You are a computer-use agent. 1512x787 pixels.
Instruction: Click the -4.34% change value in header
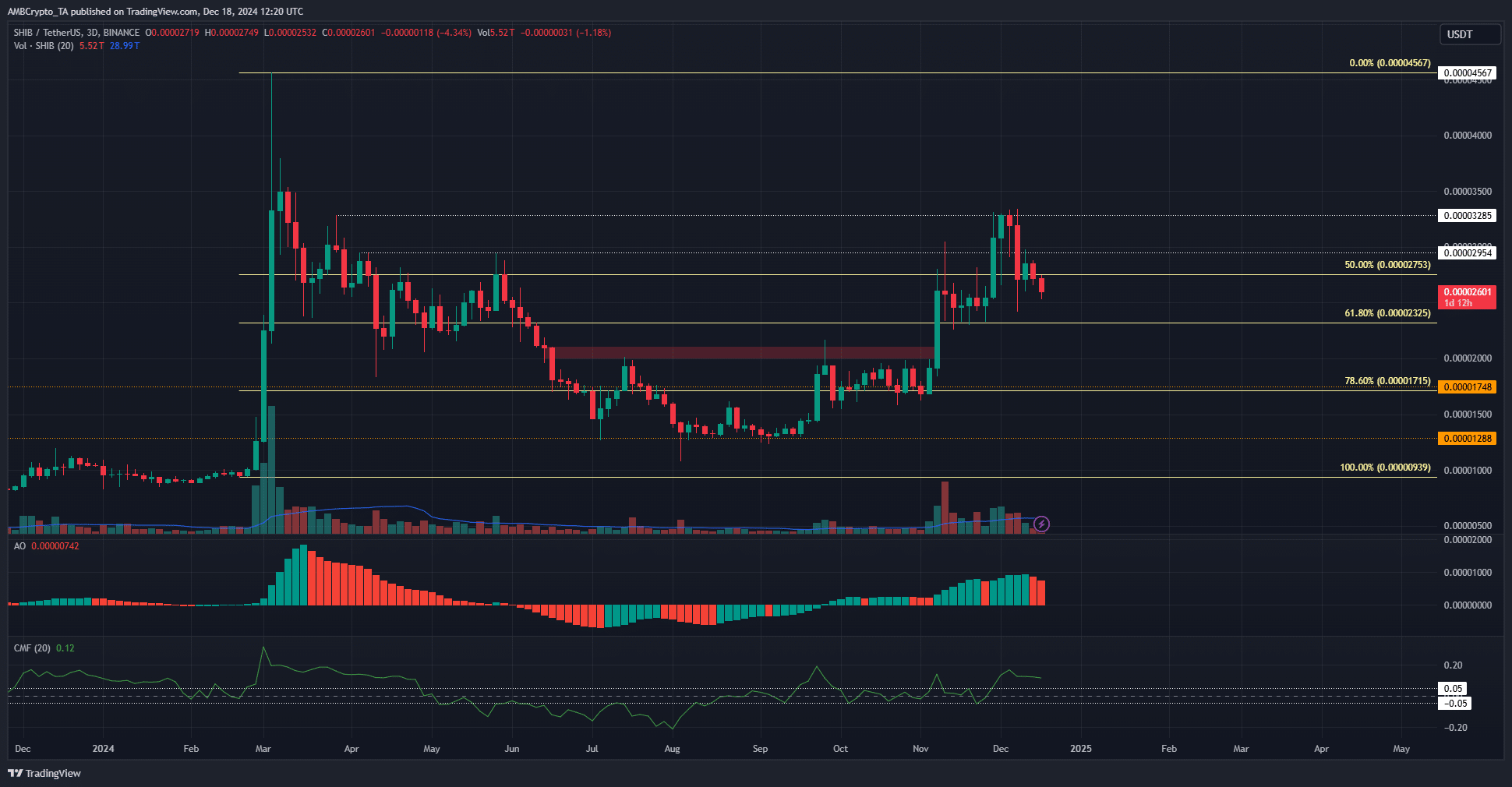[x=454, y=33]
